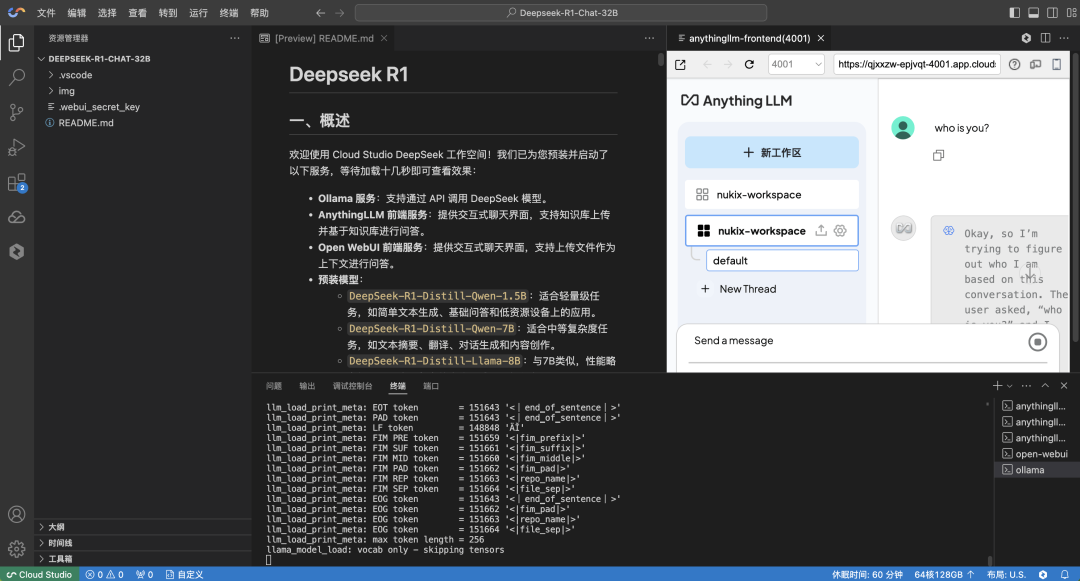1080x581 pixels.
Task: Toggle the bottom panel layout button
Action: (x=1033, y=13)
